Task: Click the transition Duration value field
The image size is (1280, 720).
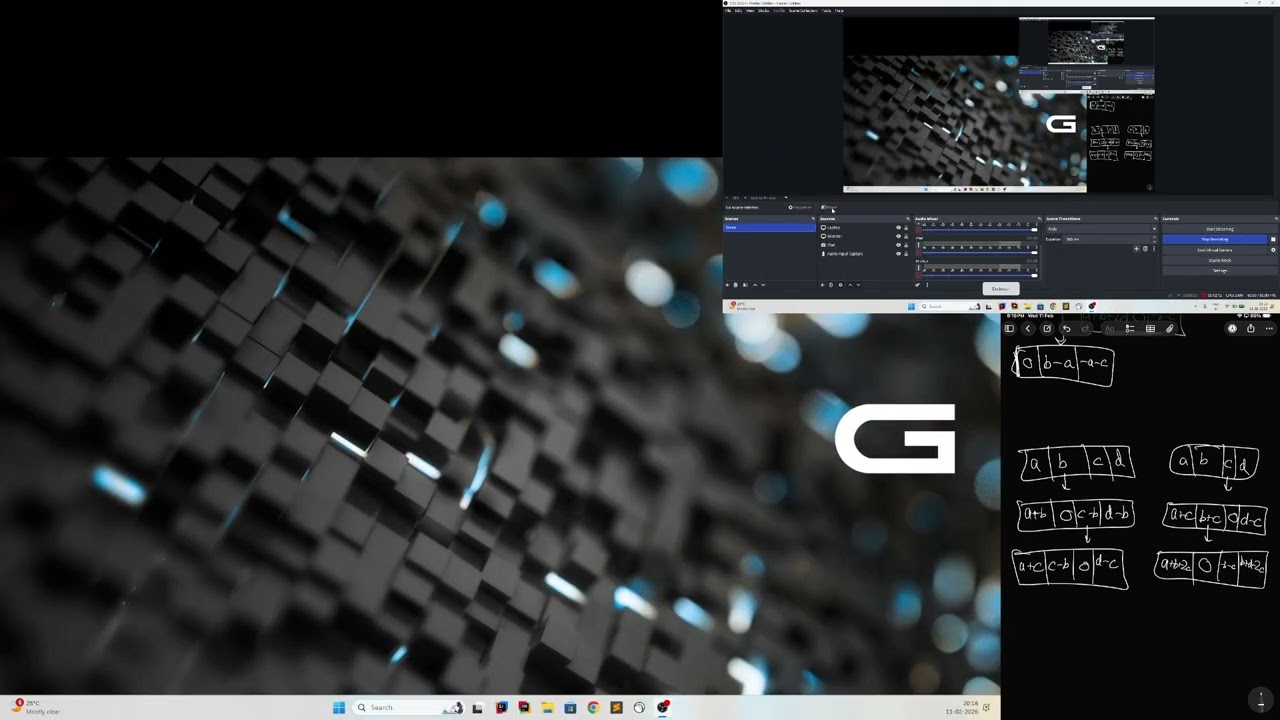Action: pyautogui.click(x=1106, y=239)
